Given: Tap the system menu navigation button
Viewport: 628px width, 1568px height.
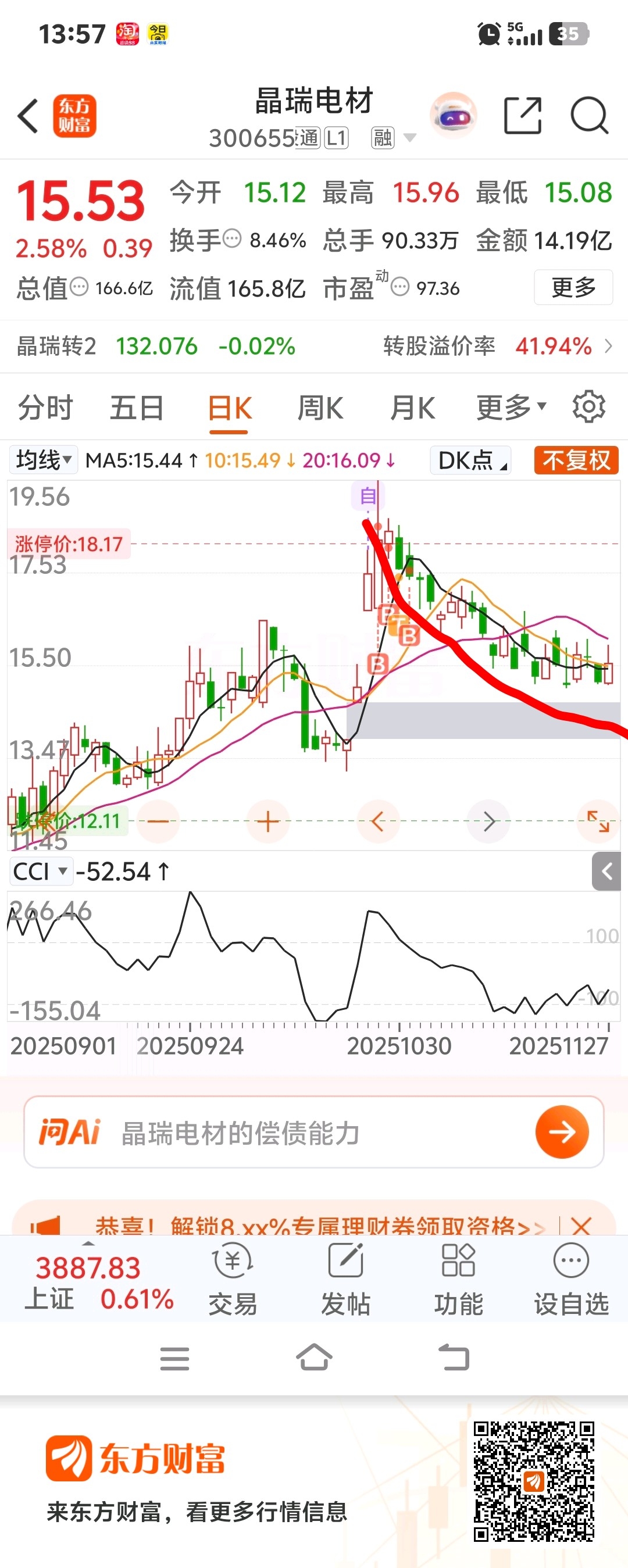Looking at the screenshot, I should 174,1359.
